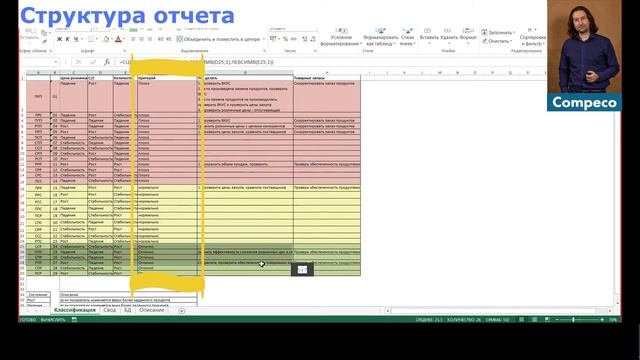Increase decimal places
640x360 pixels.
pos(304,39)
